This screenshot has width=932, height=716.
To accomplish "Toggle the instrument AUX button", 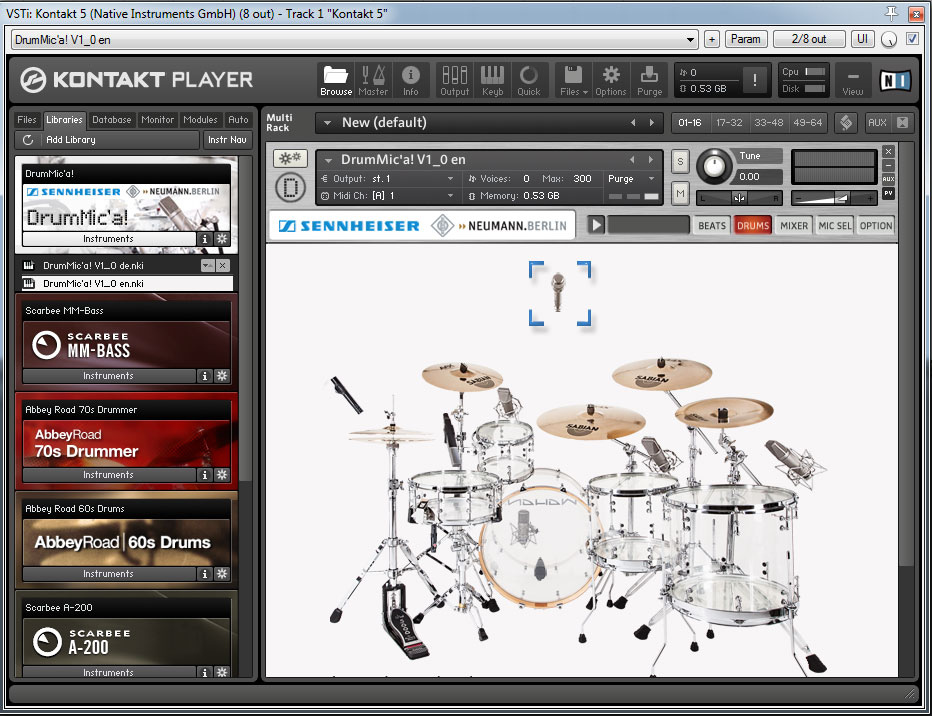I will [888, 179].
